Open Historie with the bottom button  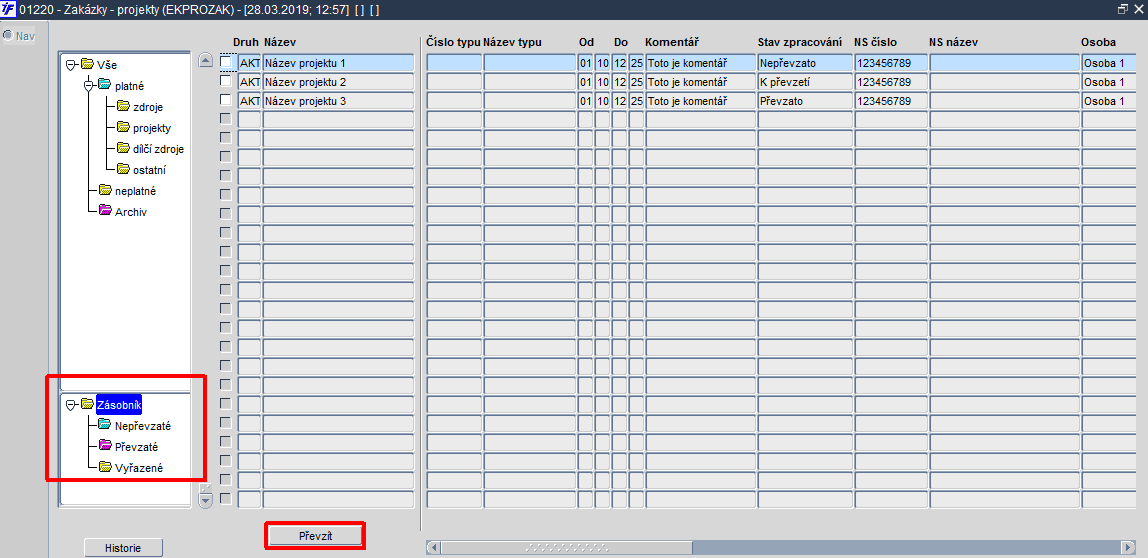pos(123,548)
